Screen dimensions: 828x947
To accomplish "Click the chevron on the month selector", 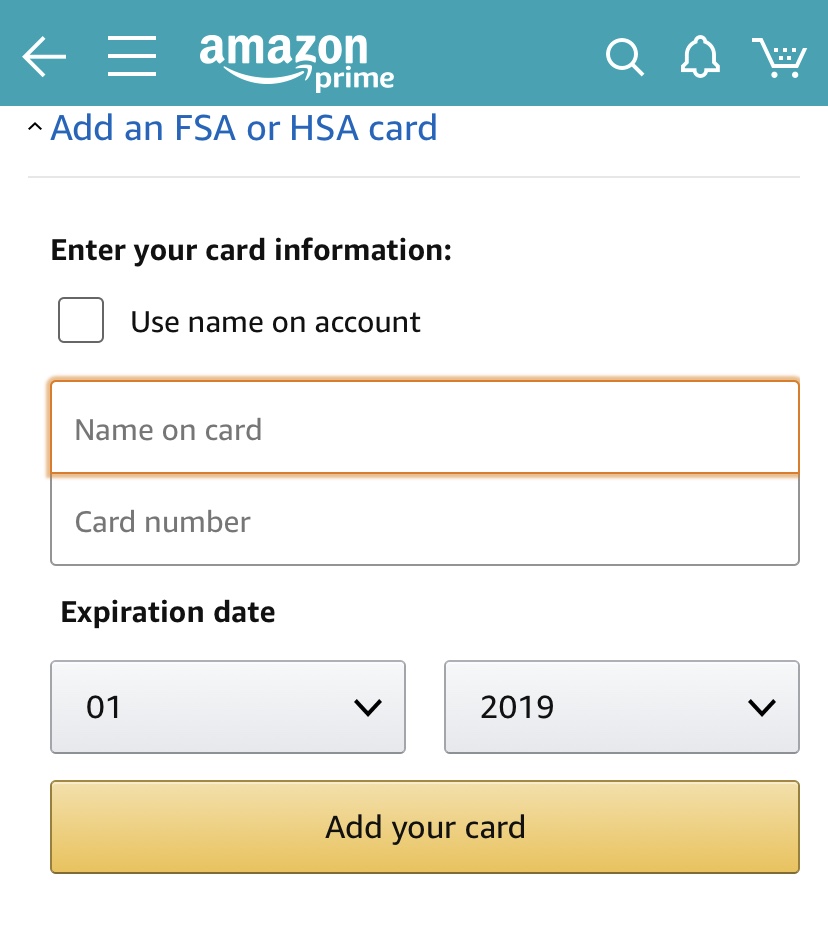I will (x=368, y=708).
